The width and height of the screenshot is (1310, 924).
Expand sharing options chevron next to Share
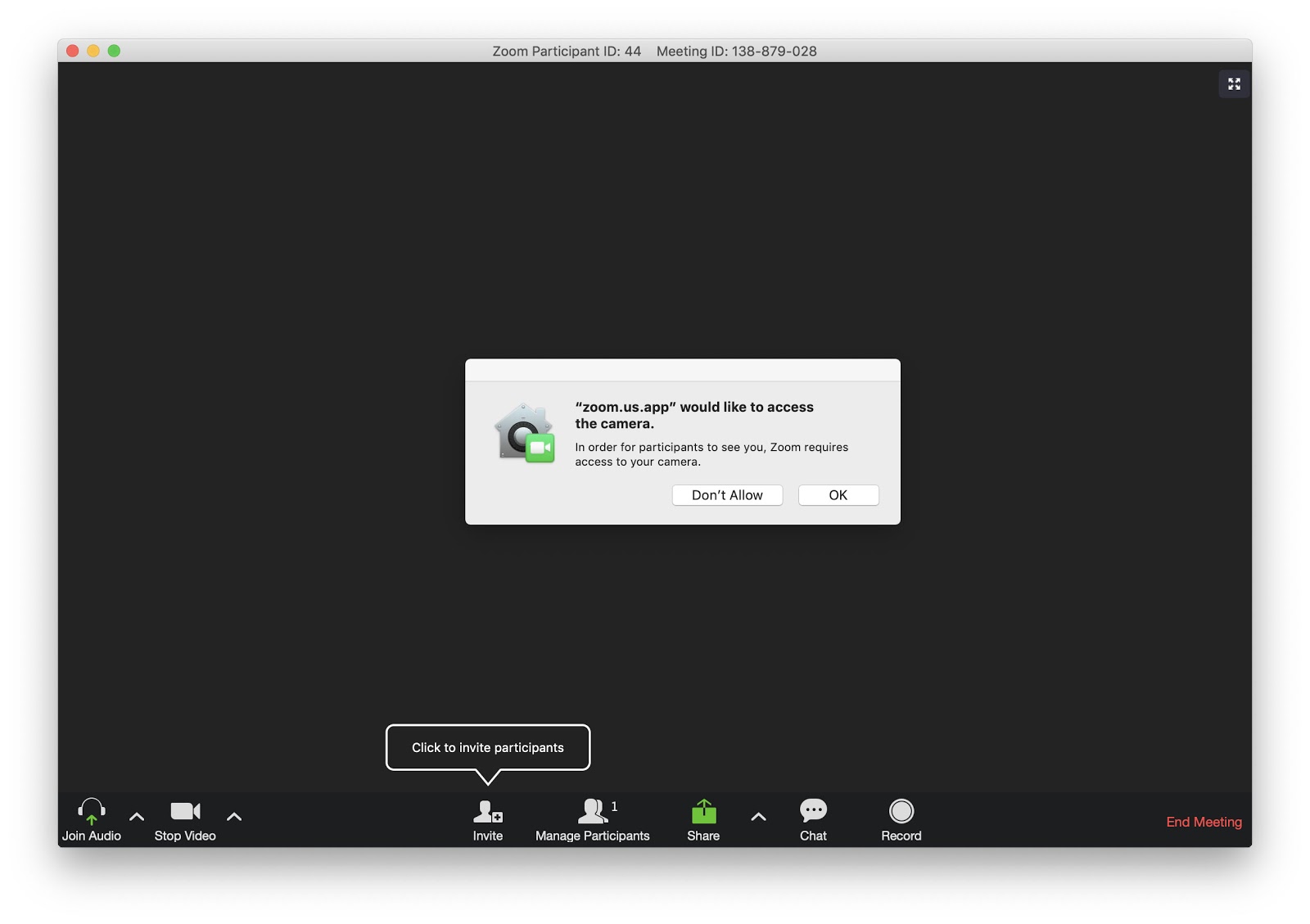click(759, 816)
